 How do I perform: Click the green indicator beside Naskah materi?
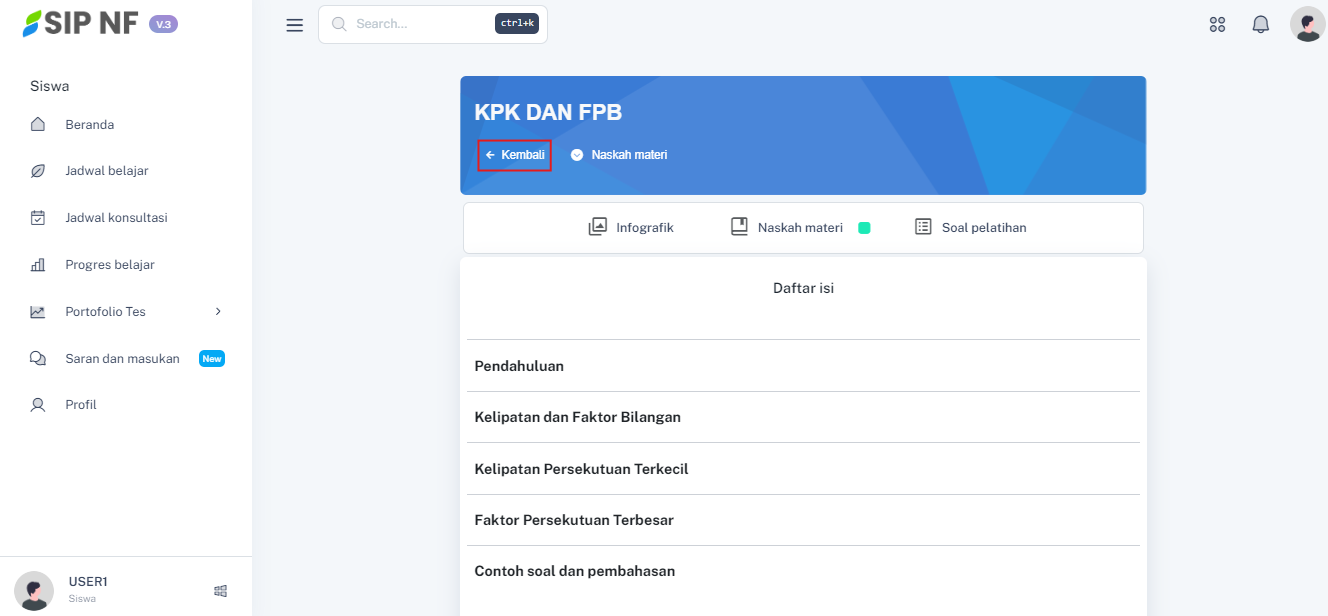tap(864, 228)
